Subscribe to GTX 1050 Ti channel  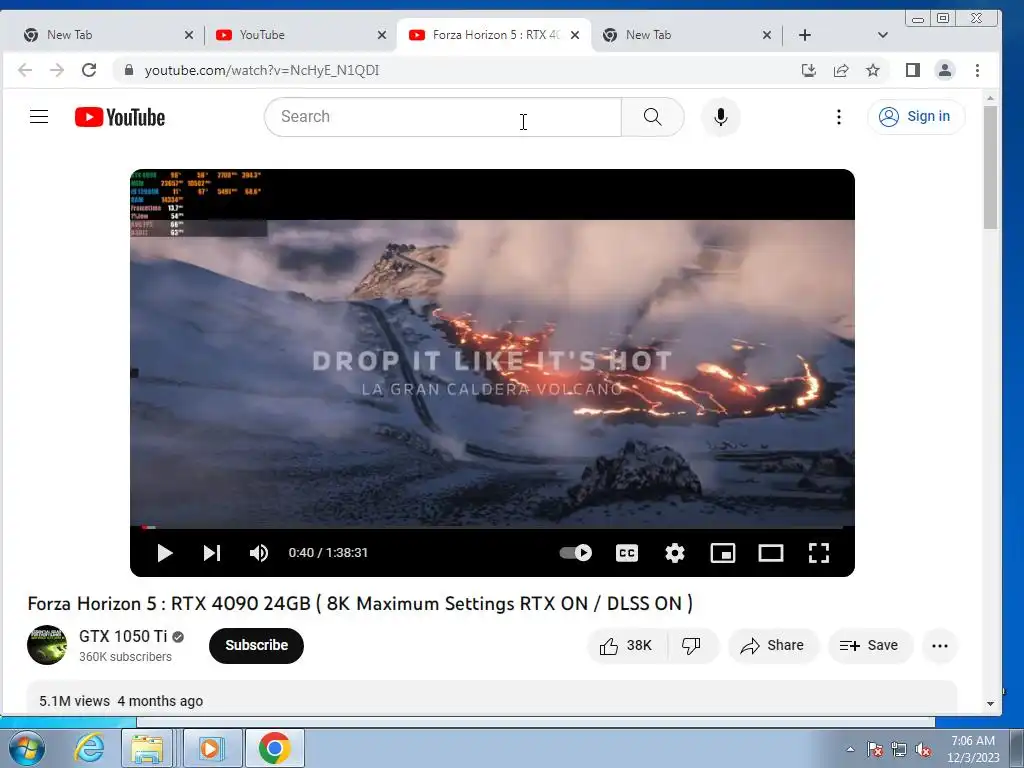tap(256, 645)
